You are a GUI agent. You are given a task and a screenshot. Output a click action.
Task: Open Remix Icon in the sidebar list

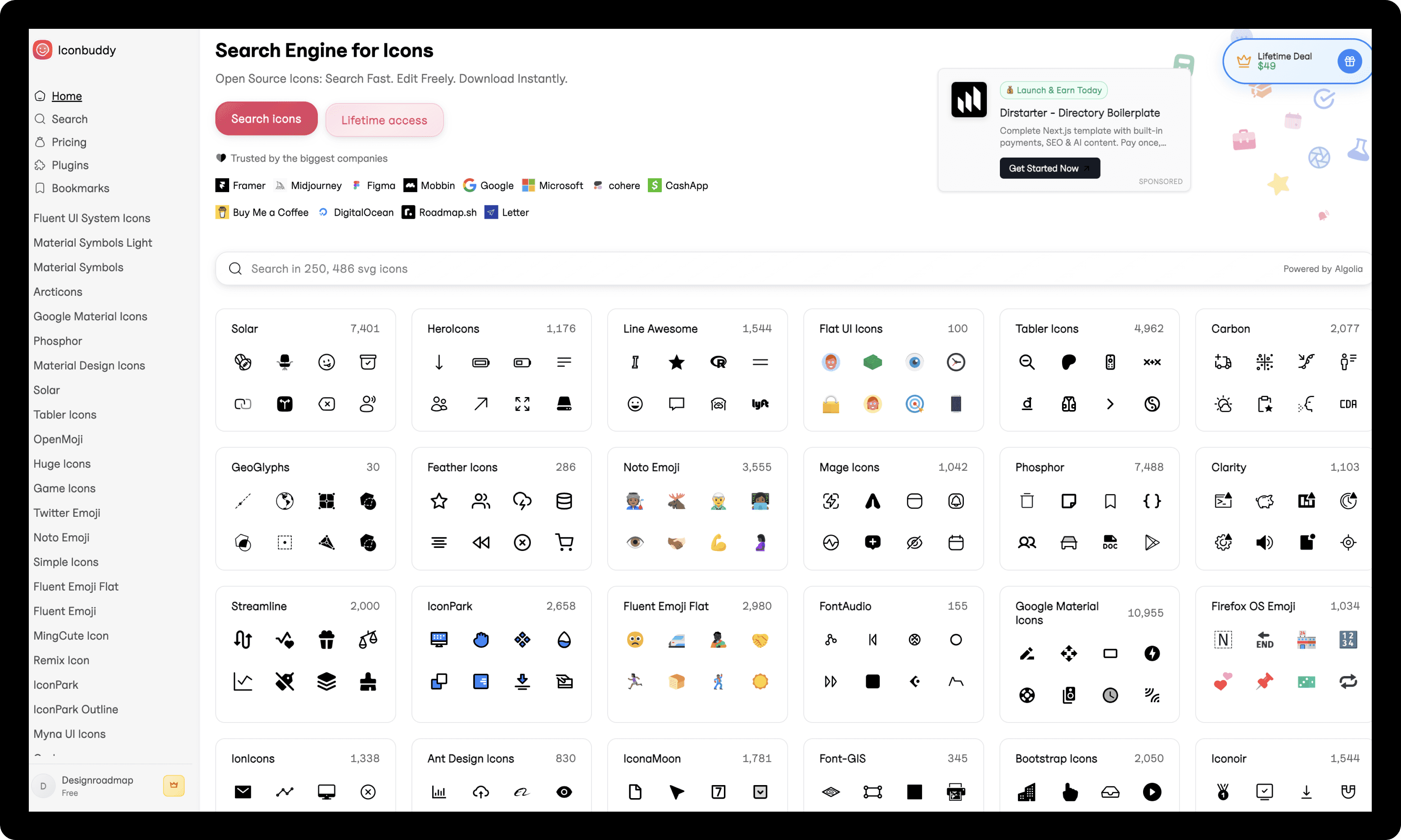pyautogui.click(x=61, y=660)
